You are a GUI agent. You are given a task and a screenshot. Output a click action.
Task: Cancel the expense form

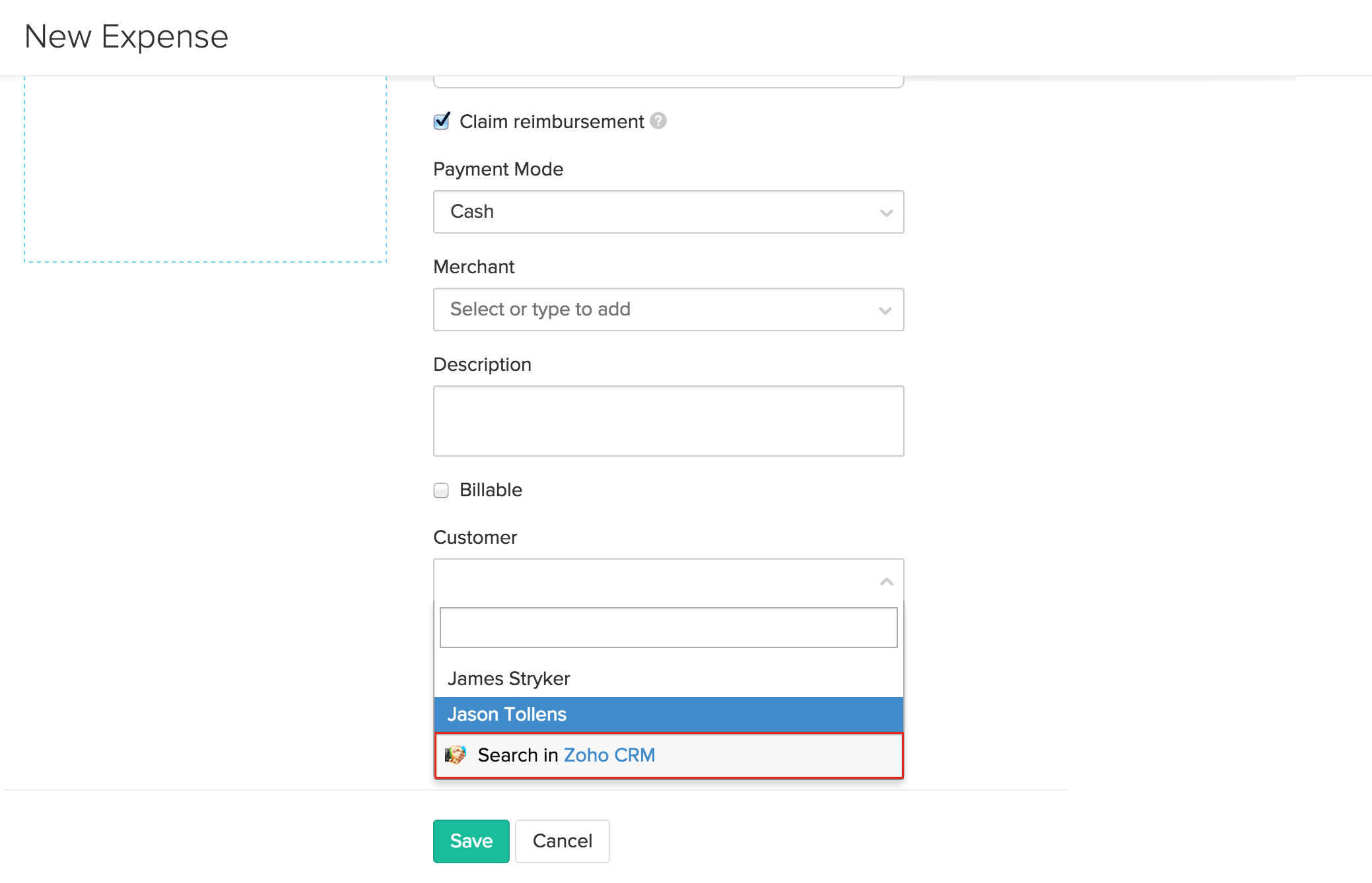[562, 841]
